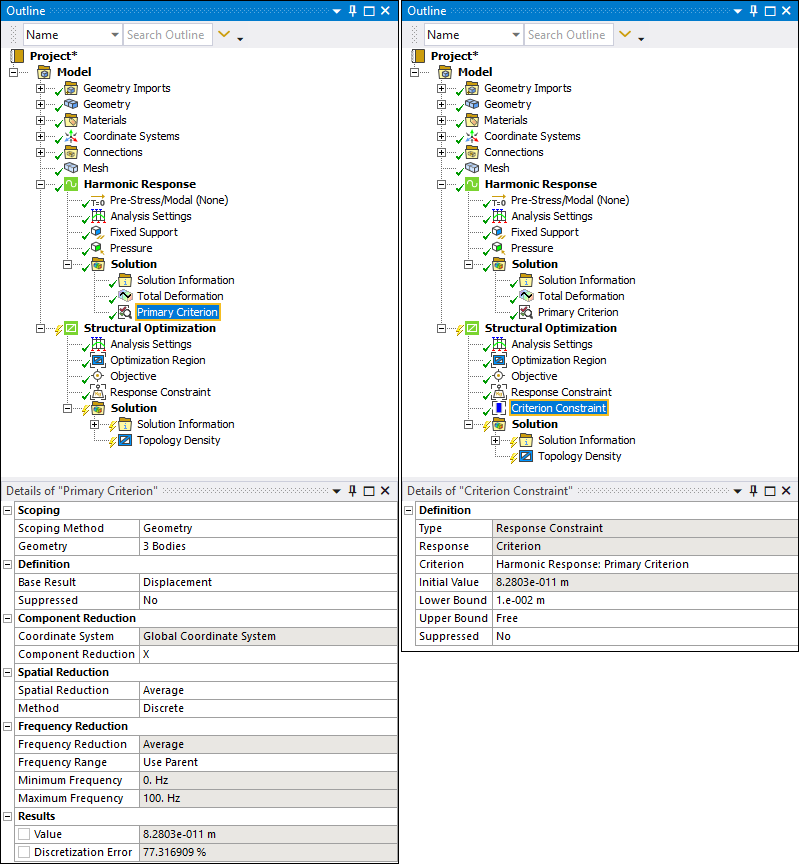This screenshot has height=864, width=799.
Task: Open the left Outline panel options arrow
Action: point(336,11)
